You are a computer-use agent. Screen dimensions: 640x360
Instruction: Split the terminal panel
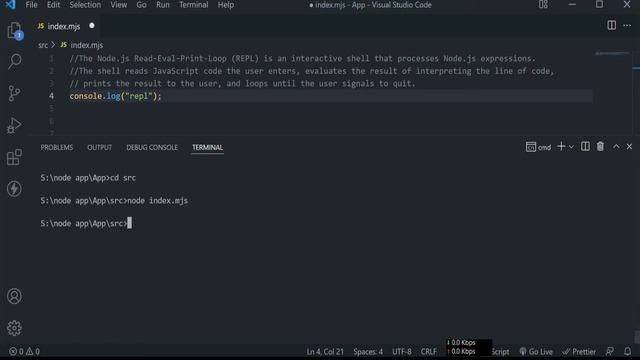pos(585,147)
